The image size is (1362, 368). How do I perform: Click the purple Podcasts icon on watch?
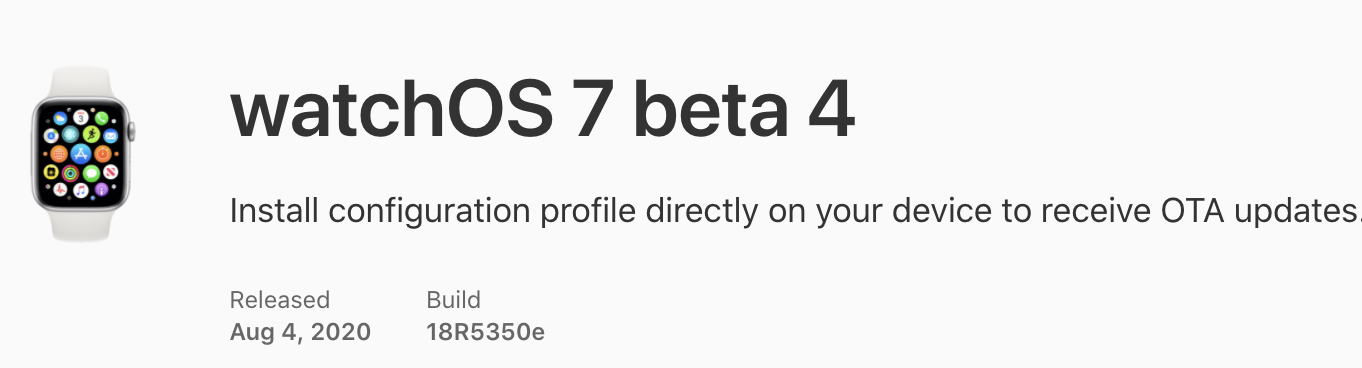(101, 190)
